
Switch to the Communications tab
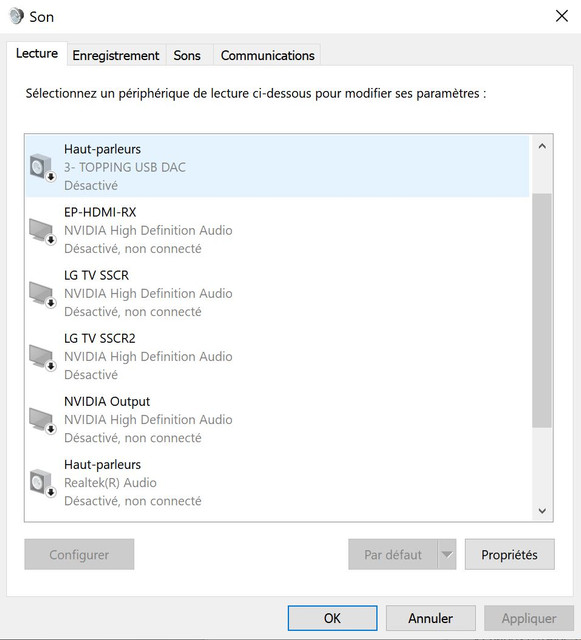pyautogui.click(x=267, y=56)
